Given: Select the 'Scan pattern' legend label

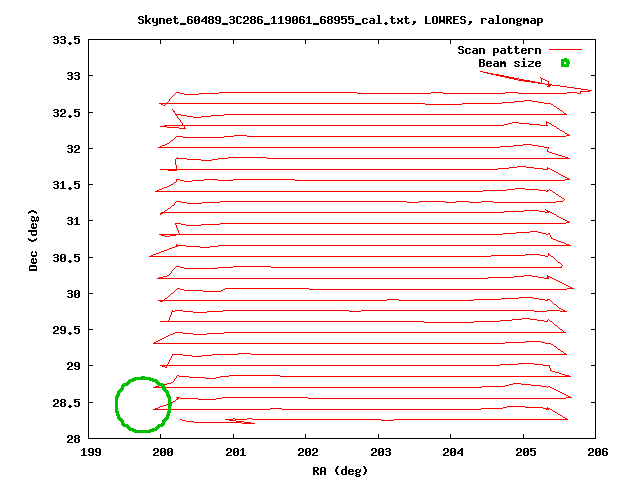Looking at the screenshot, I should (x=499, y=50).
